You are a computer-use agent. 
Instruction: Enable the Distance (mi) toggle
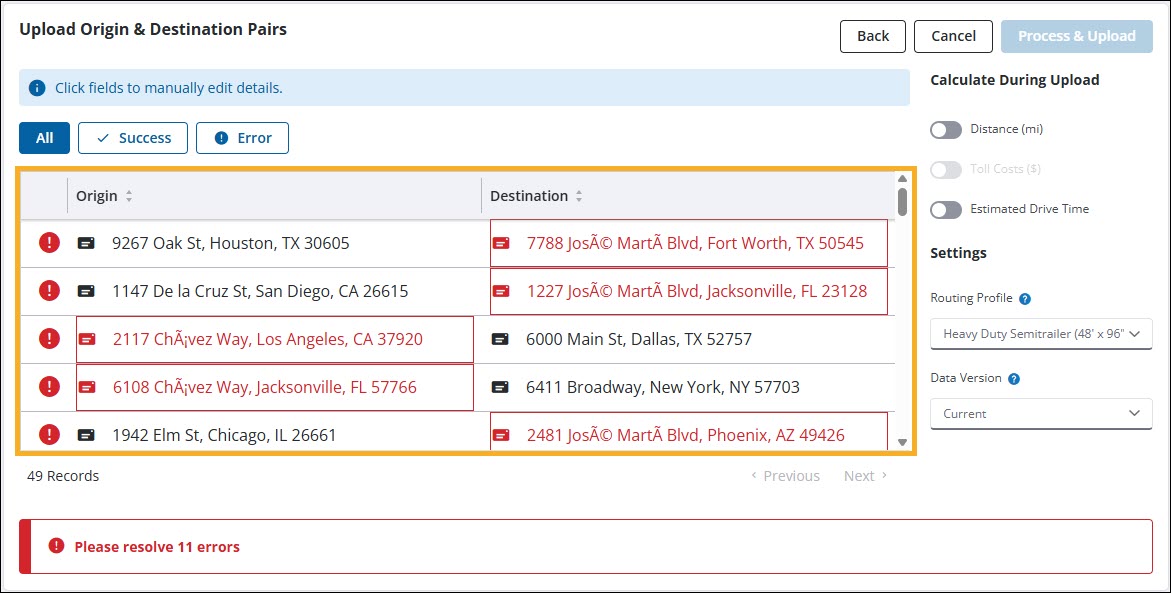946,130
